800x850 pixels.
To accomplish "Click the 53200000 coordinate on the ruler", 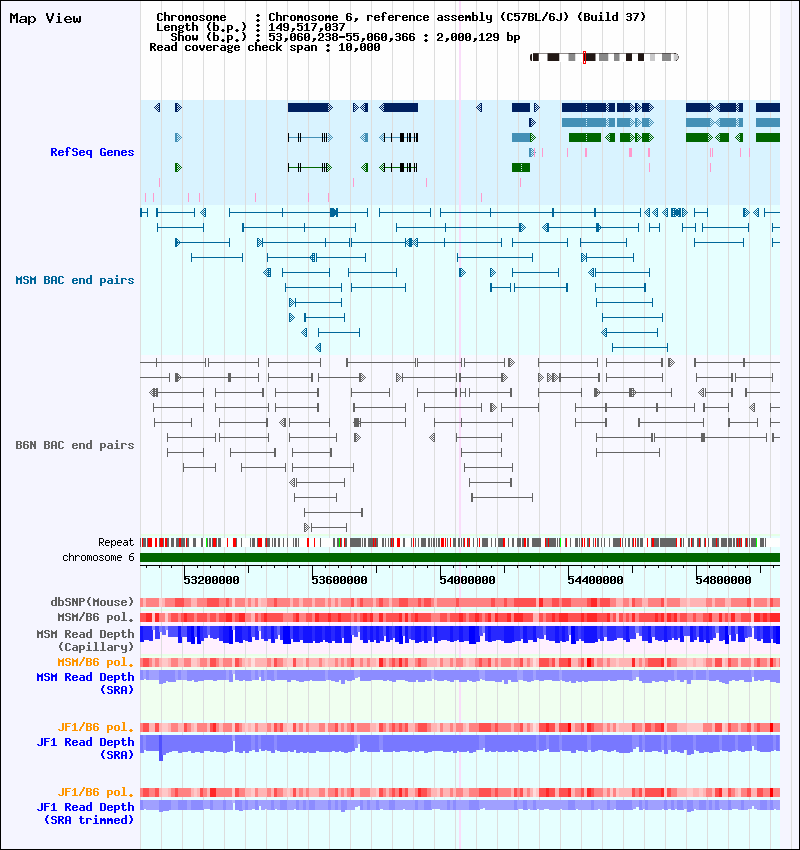I will point(211,580).
